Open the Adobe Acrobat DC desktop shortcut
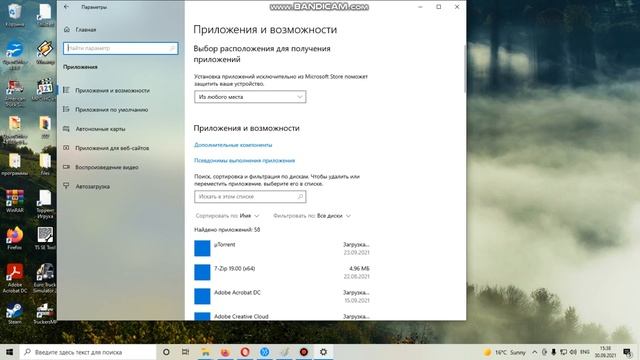The image size is (640, 360). [x=15, y=278]
